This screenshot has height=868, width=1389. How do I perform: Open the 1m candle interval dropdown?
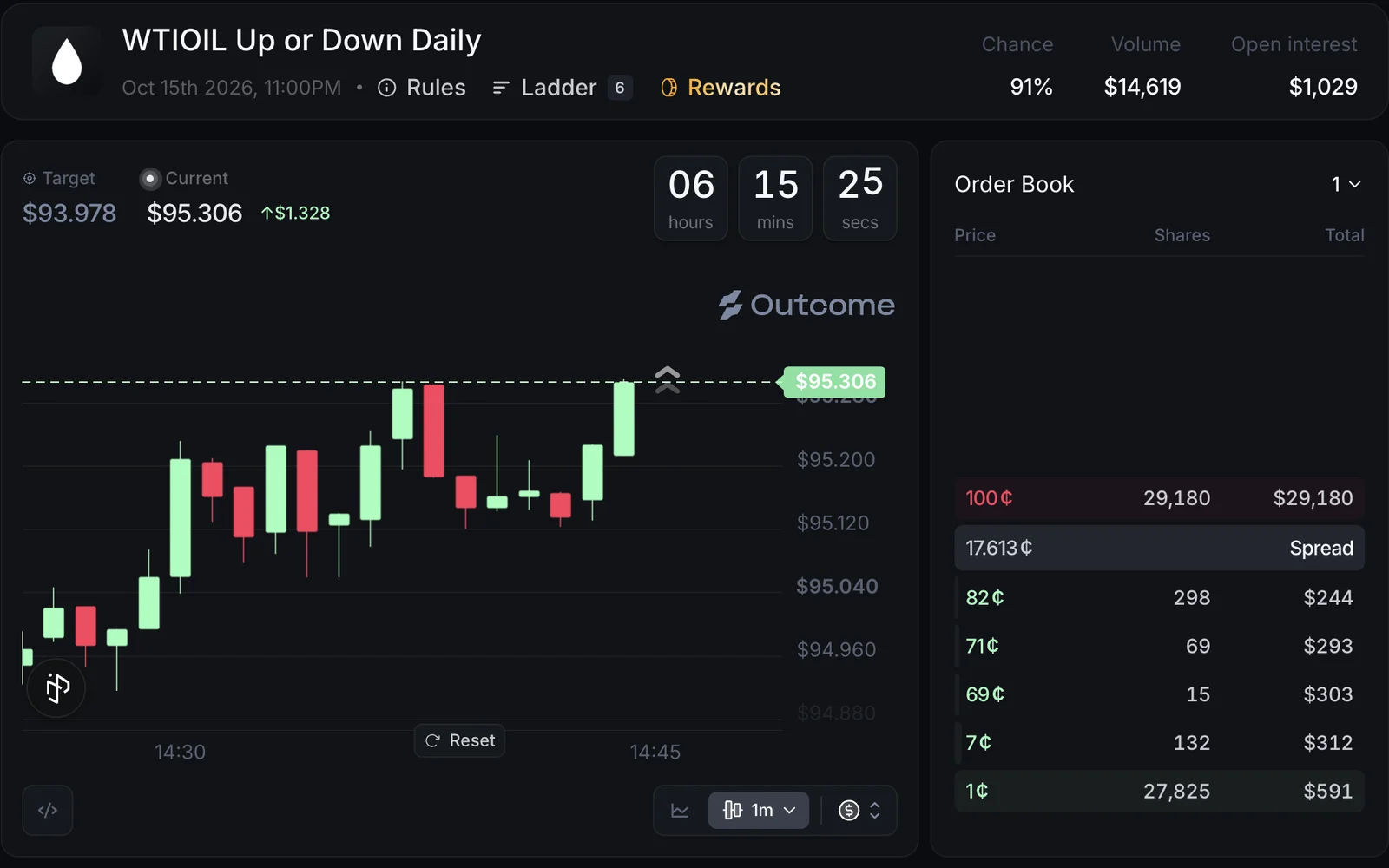click(759, 811)
